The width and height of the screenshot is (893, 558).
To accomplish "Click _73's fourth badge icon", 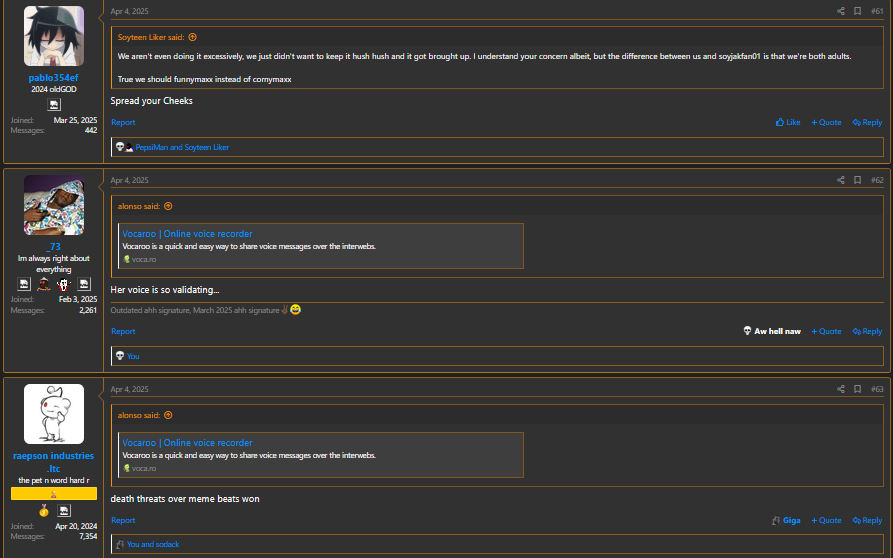I will [x=84, y=284].
